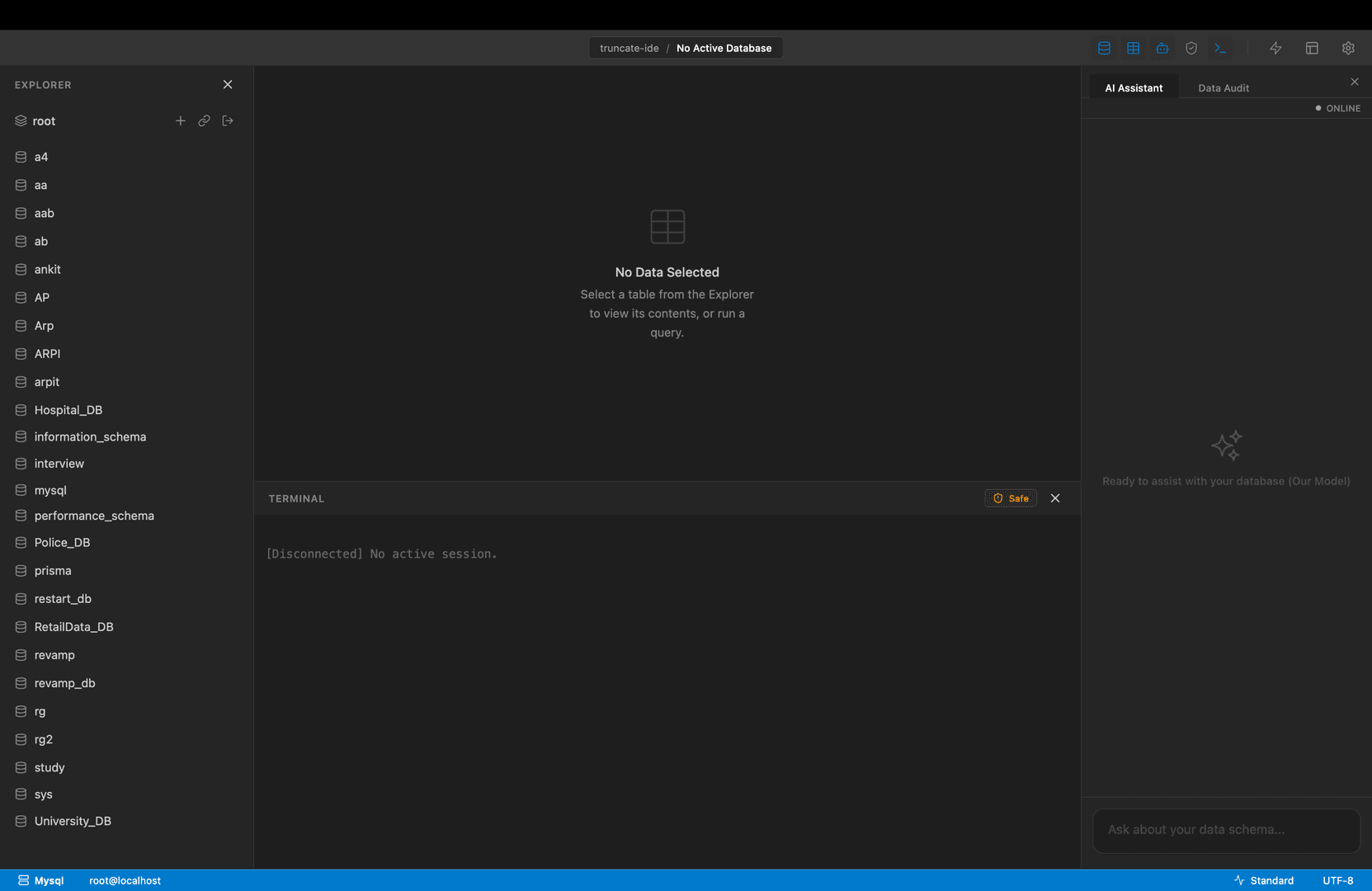Select the study database
This screenshot has height=891, width=1372.
pyautogui.click(x=126, y=766)
